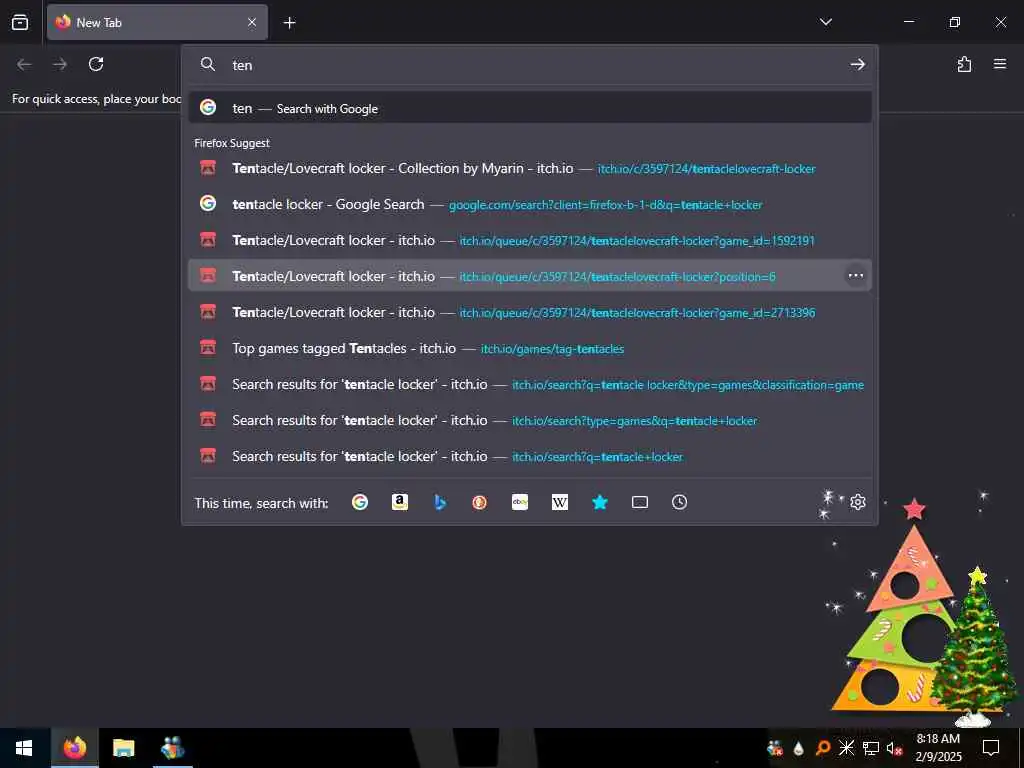Click the network tray icon
Viewport: 1024px width, 768px height.
[871, 748]
